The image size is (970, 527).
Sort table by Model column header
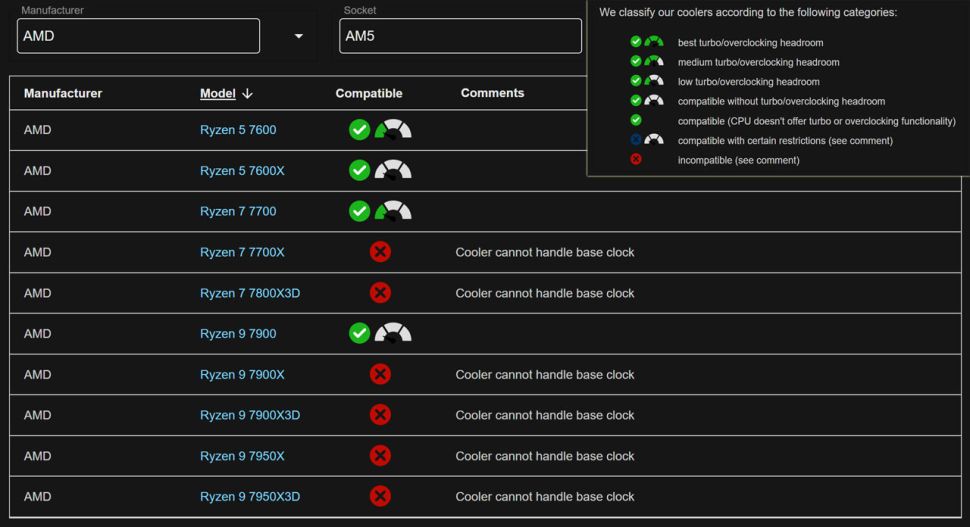point(217,93)
